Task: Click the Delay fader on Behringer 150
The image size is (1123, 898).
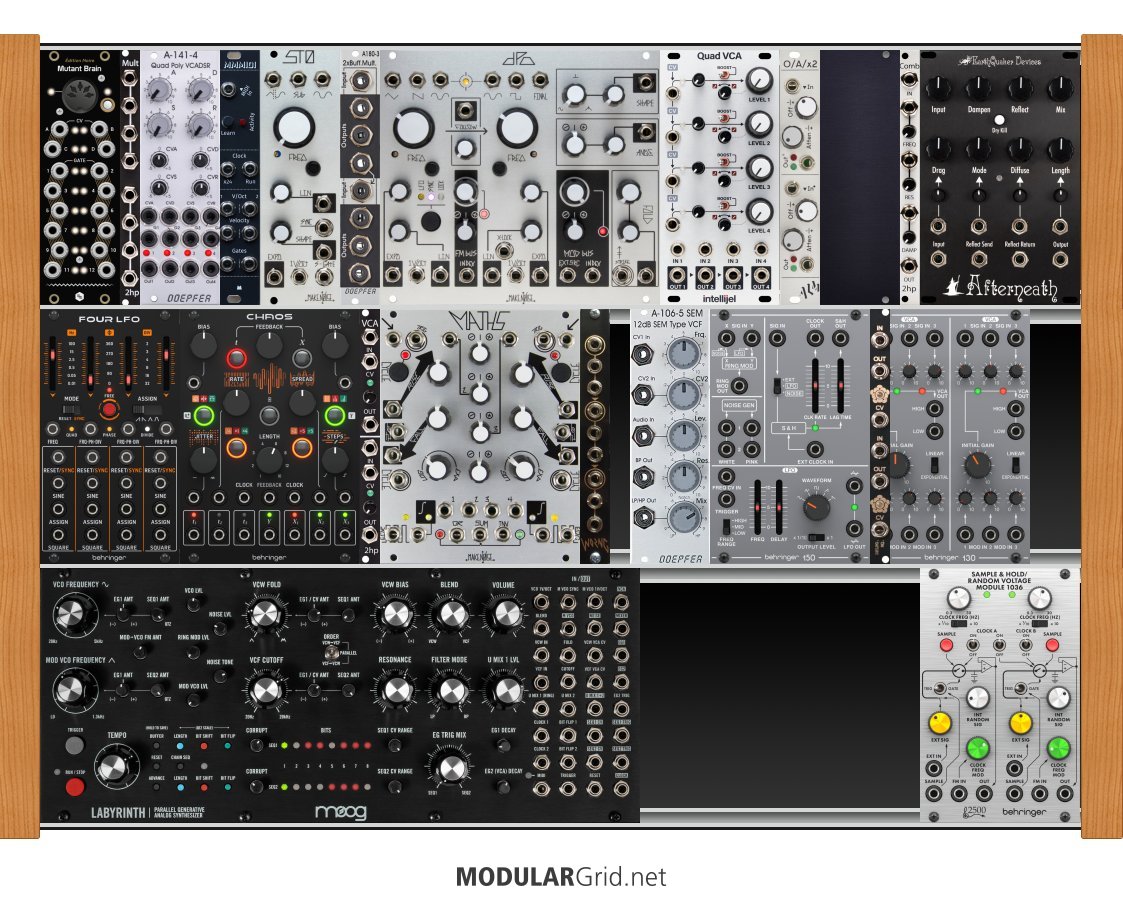Action: point(779,506)
